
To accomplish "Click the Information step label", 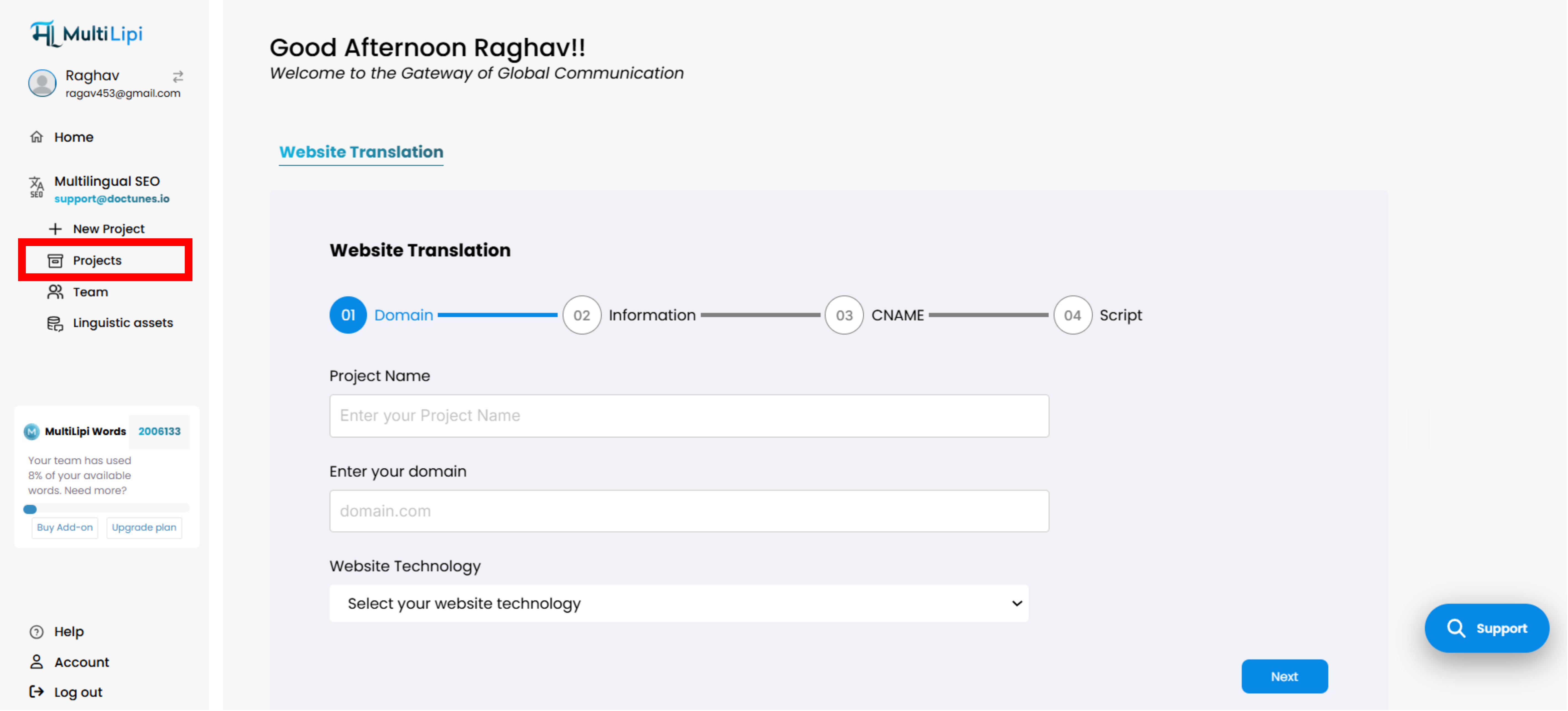I will (652, 315).
